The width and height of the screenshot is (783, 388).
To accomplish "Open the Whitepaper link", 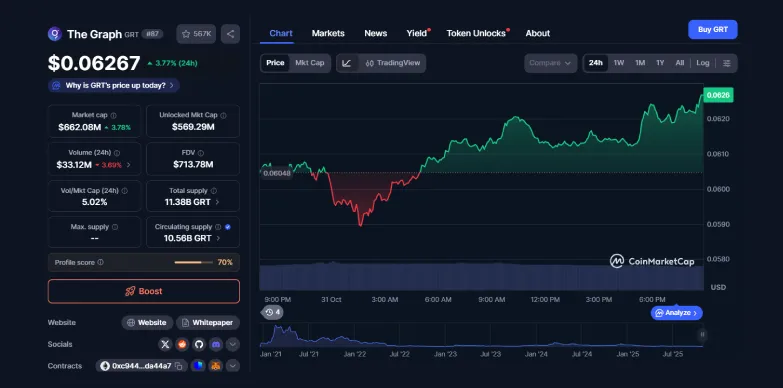I will point(208,323).
